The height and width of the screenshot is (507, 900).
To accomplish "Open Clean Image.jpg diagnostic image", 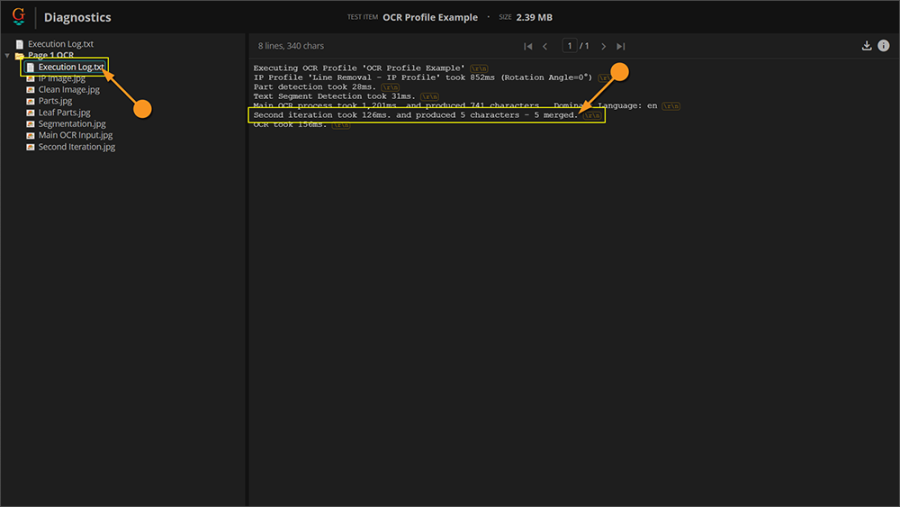I will pos(69,90).
